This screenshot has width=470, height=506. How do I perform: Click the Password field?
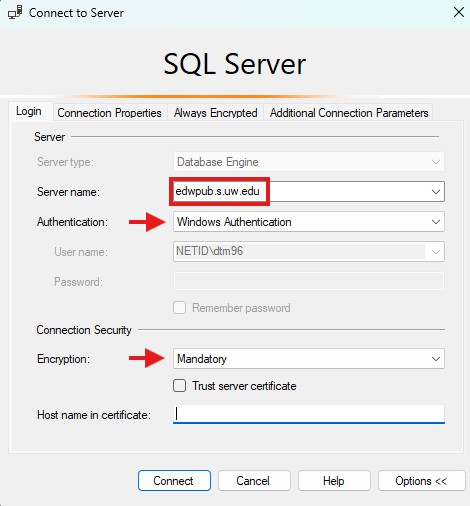[x=309, y=281]
